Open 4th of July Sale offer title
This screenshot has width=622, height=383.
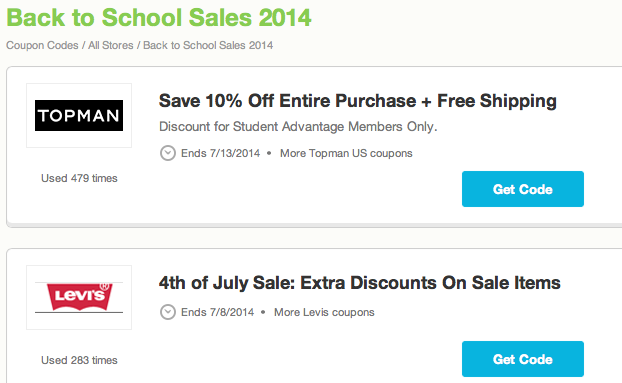[360, 283]
